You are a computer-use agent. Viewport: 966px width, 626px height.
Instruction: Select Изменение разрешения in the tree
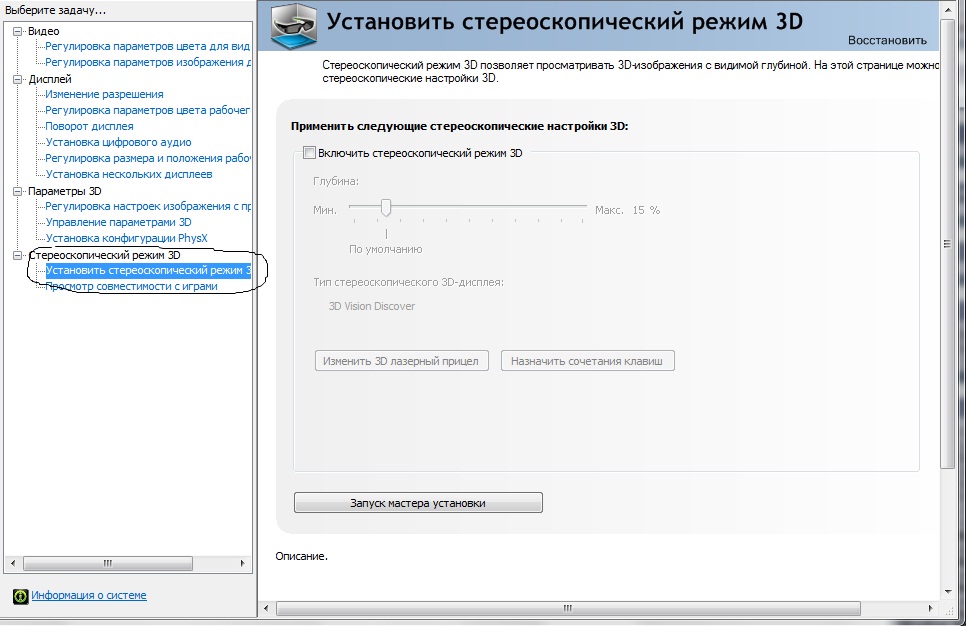[104, 94]
